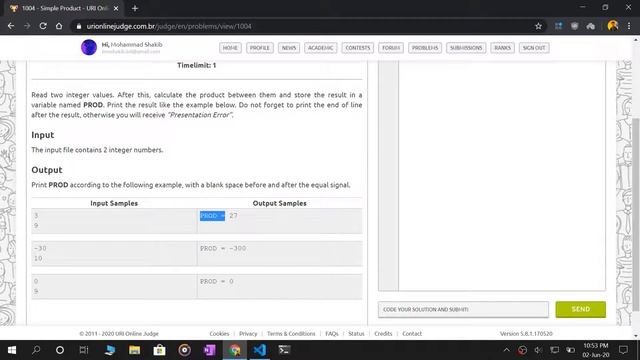Open the blue extension icon beside the star
The height and width of the screenshot is (360, 640).
pyautogui.click(x=558, y=26)
